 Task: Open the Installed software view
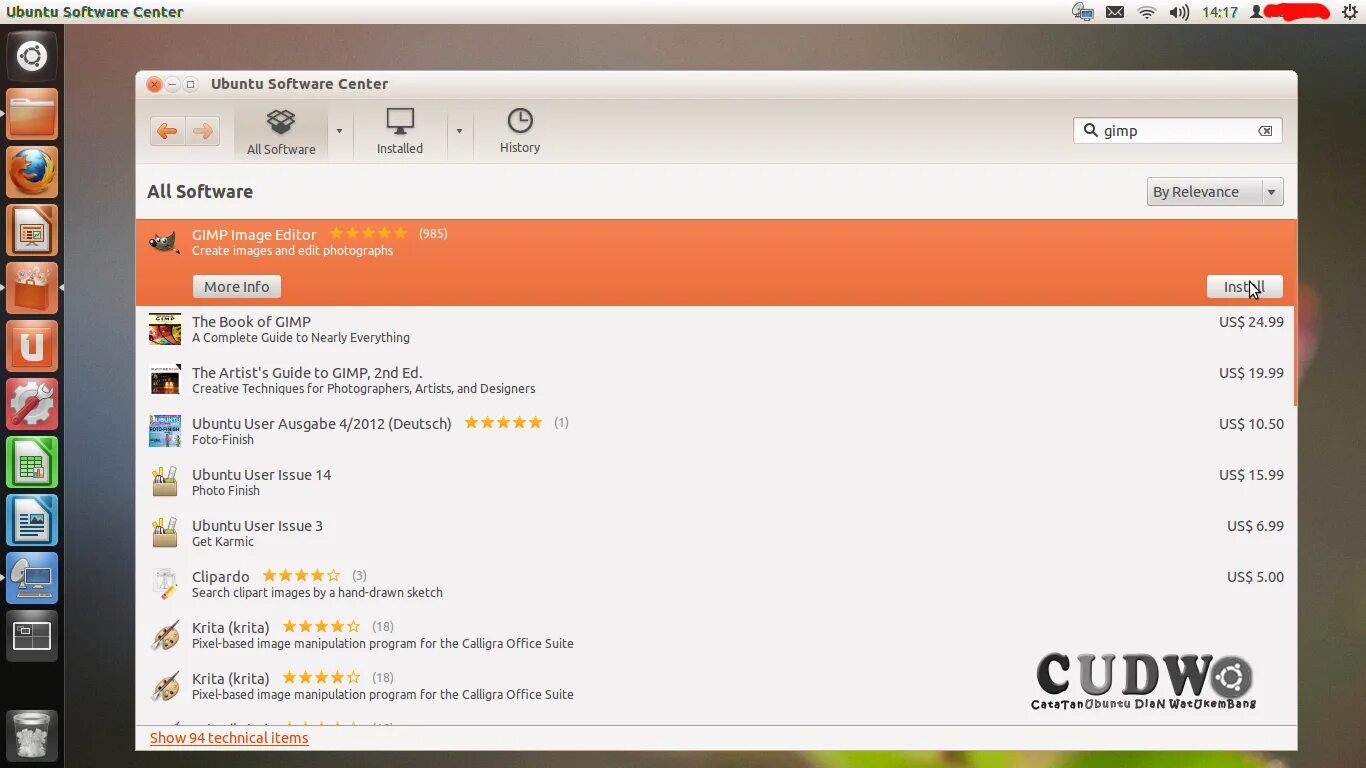[x=400, y=132]
